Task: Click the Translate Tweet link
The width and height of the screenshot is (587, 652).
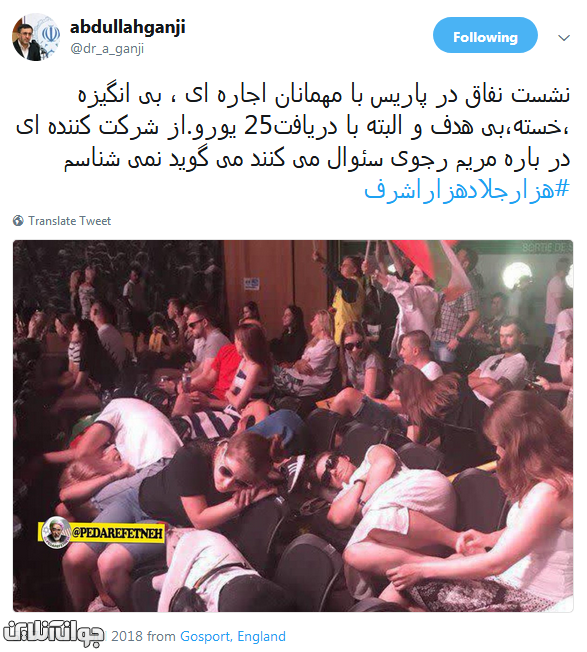Action: pos(69,221)
